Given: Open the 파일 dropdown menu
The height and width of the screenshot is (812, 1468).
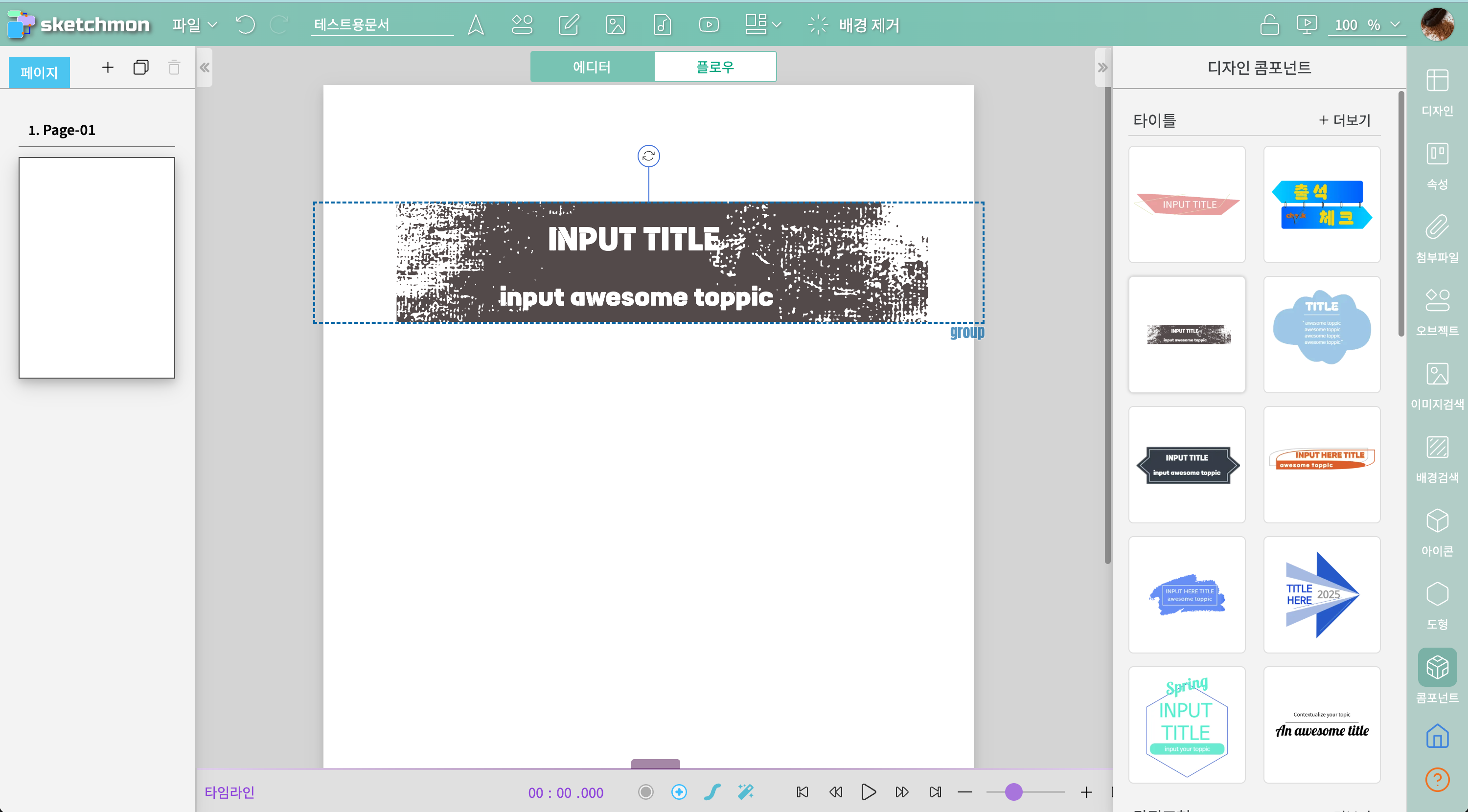Looking at the screenshot, I should [194, 24].
